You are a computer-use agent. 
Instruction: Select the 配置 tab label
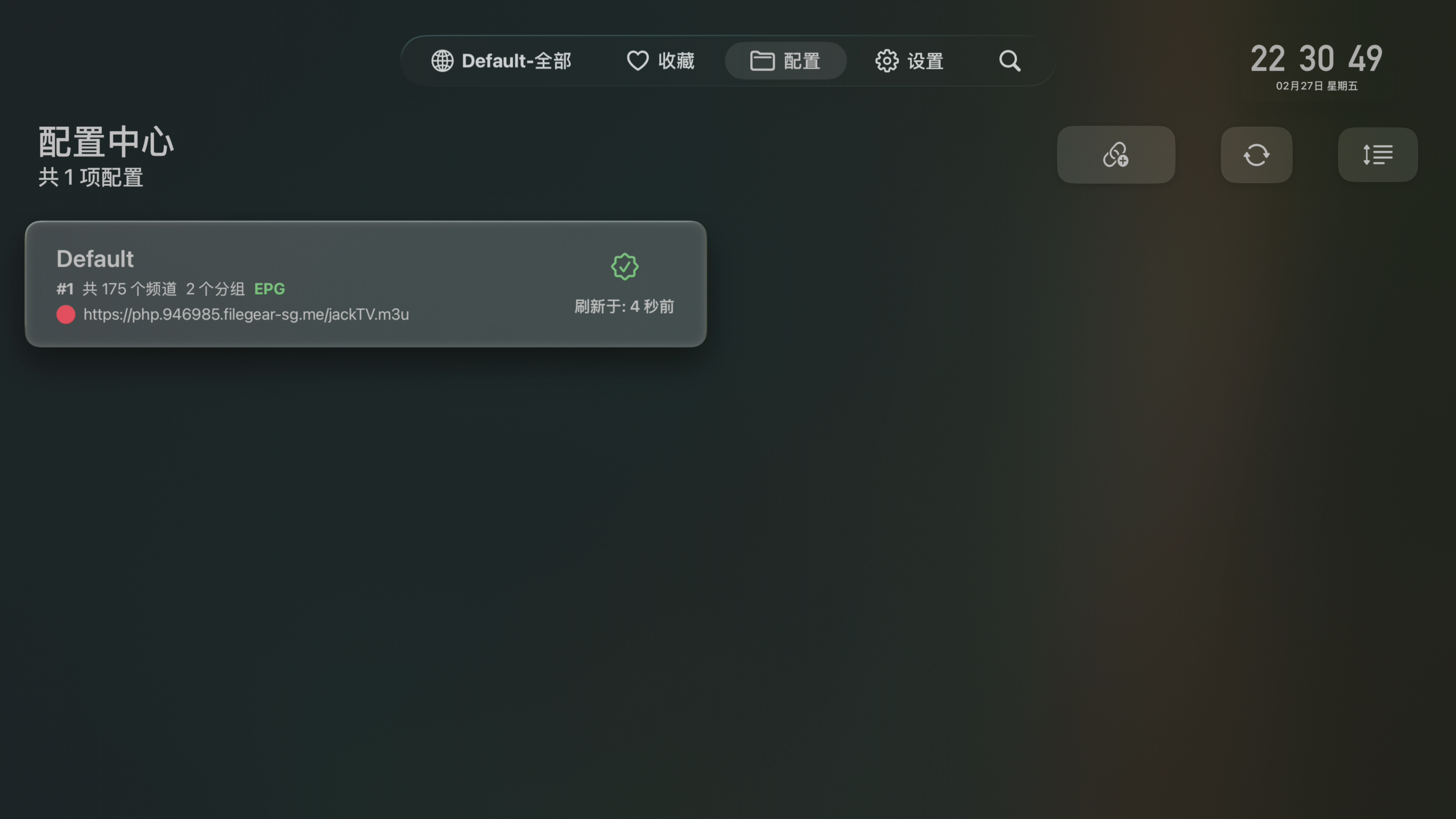tap(802, 61)
